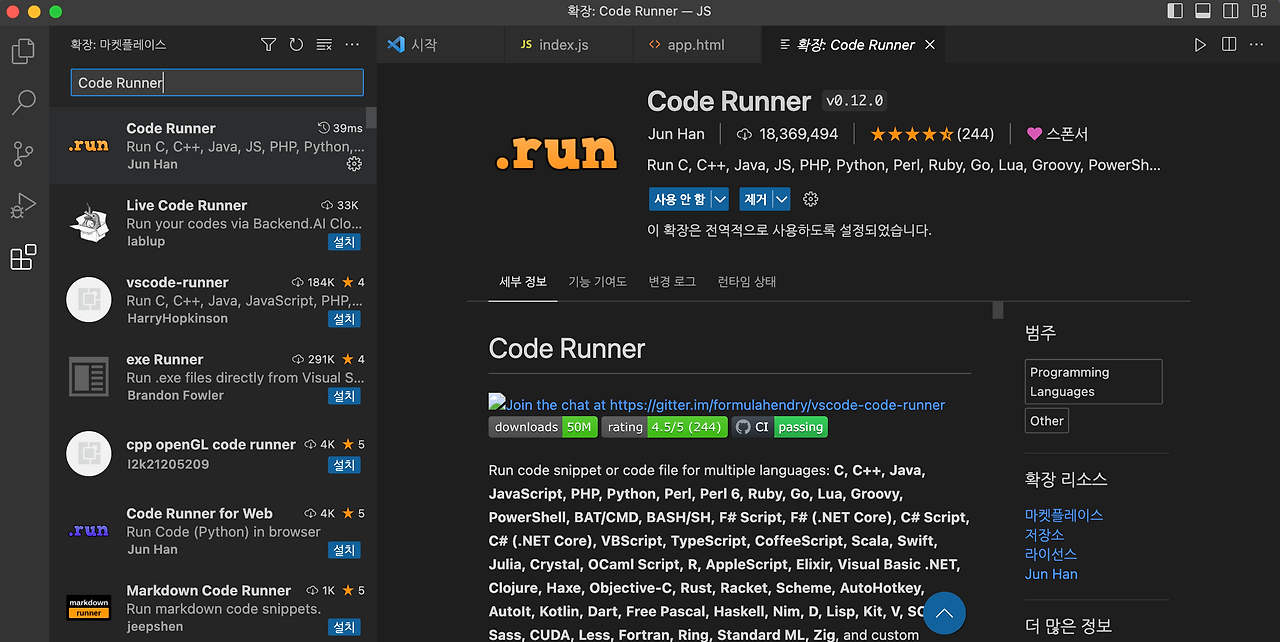Image resolution: width=1280 pixels, height=642 pixels.
Task: Select the 세부 정보 tab
Action: [523, 282]
